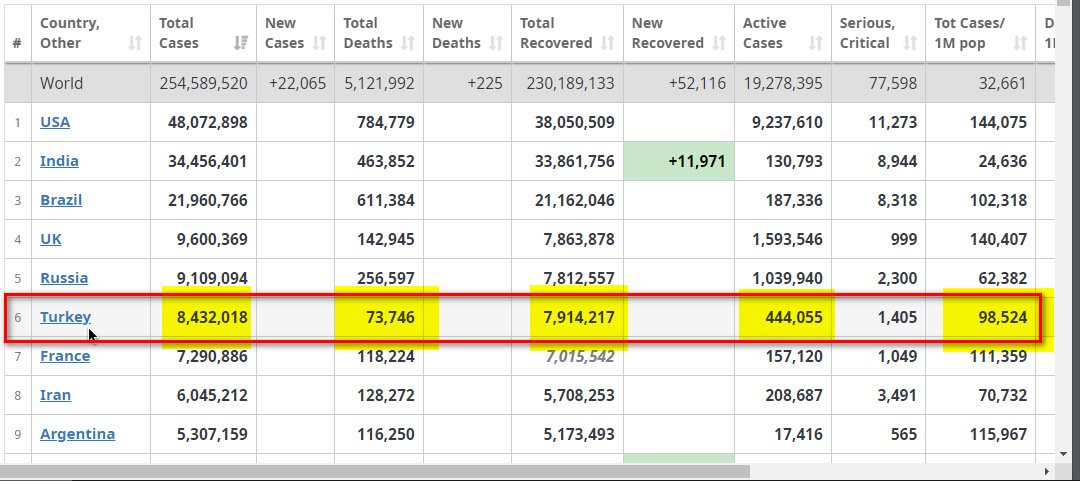
Task: Select USA cases per million 144,075
Action: [x=998, y=122]
